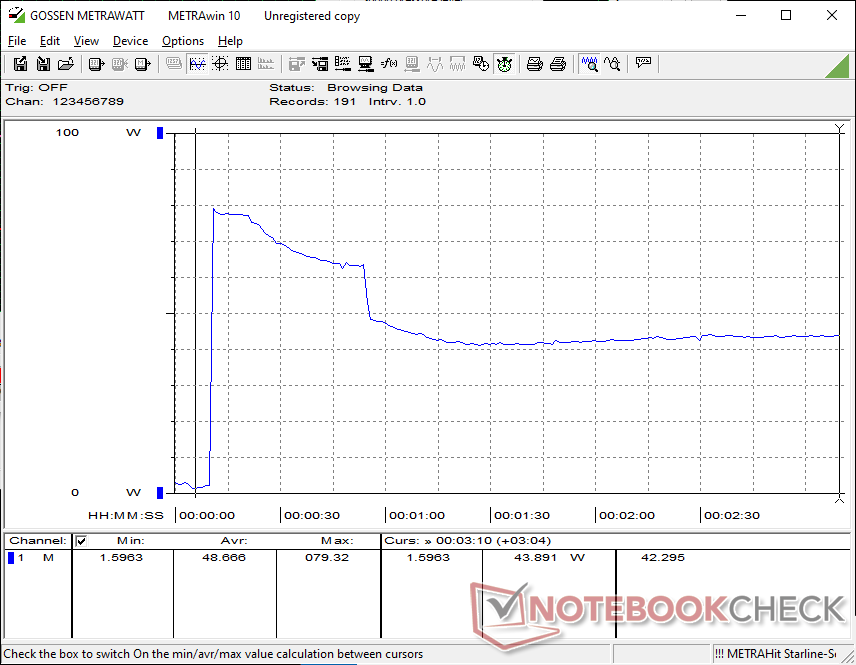Viewport: 856px width, 665px height.
Task: Click the blue channel 1 color marker
Action: (x=11, y=558)
